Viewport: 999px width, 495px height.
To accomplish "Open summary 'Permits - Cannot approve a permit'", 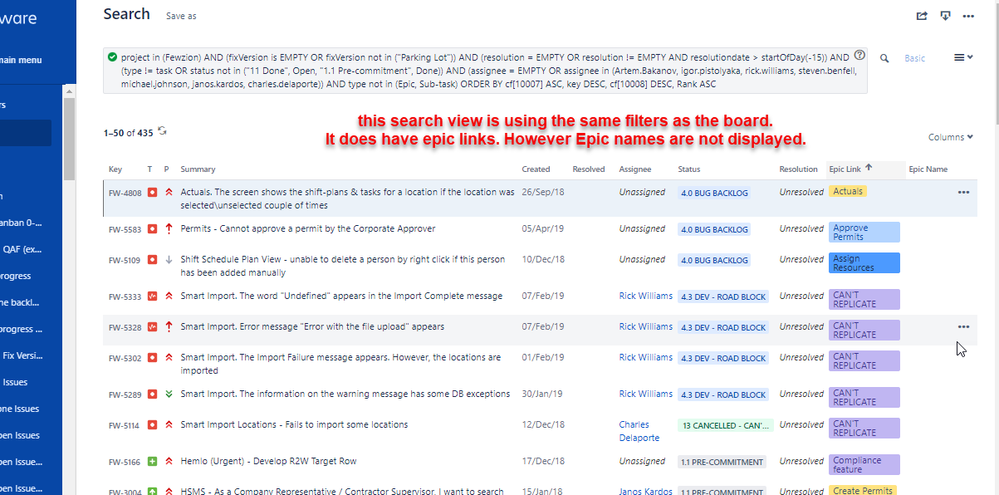I will (x=308, y=228).
